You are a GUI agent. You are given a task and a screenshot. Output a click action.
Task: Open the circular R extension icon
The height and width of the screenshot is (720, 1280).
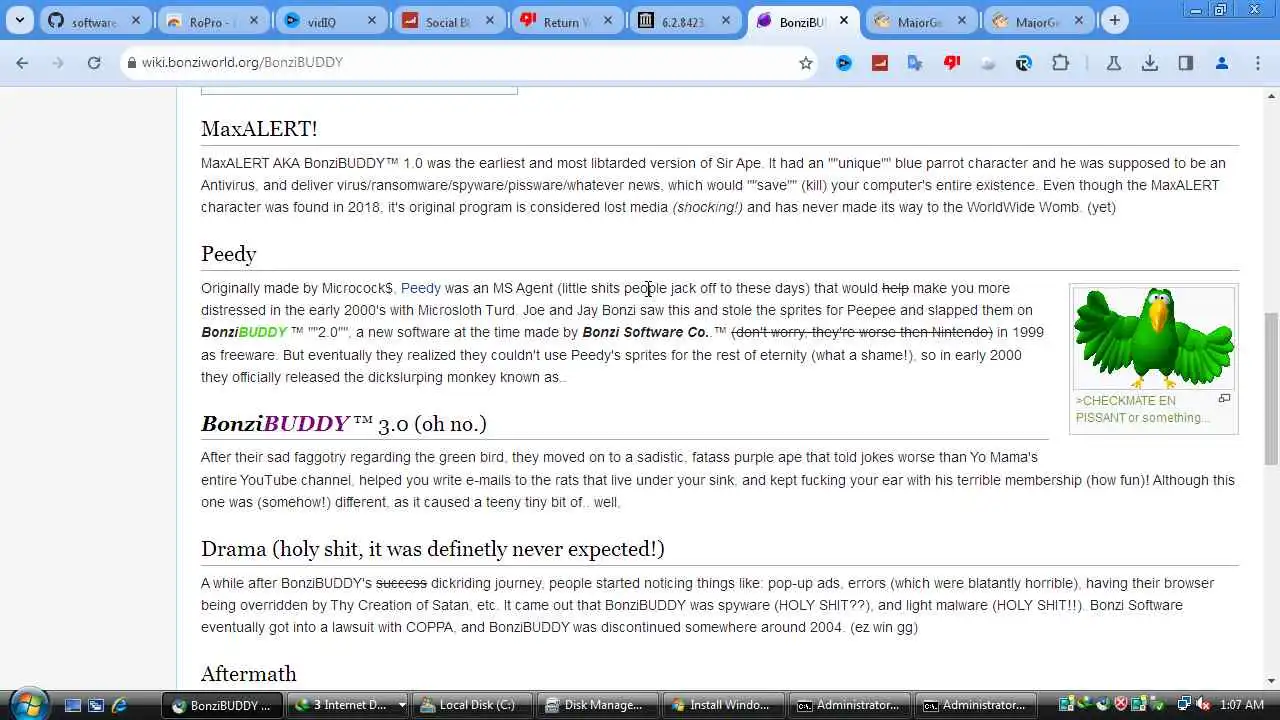1023,62
